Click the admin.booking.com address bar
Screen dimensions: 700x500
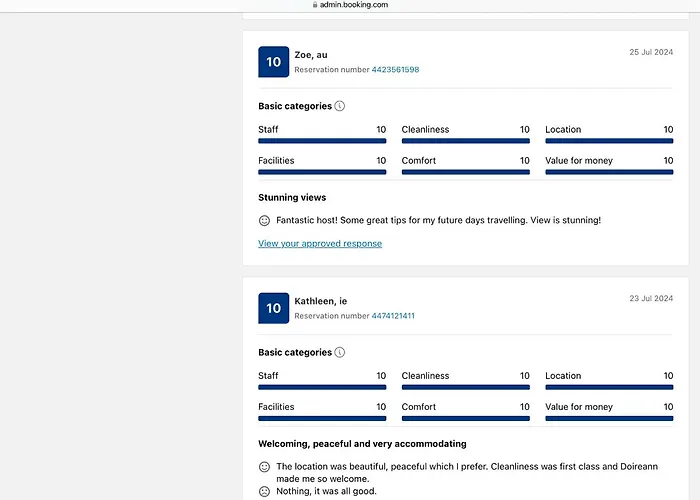(352, 5)
